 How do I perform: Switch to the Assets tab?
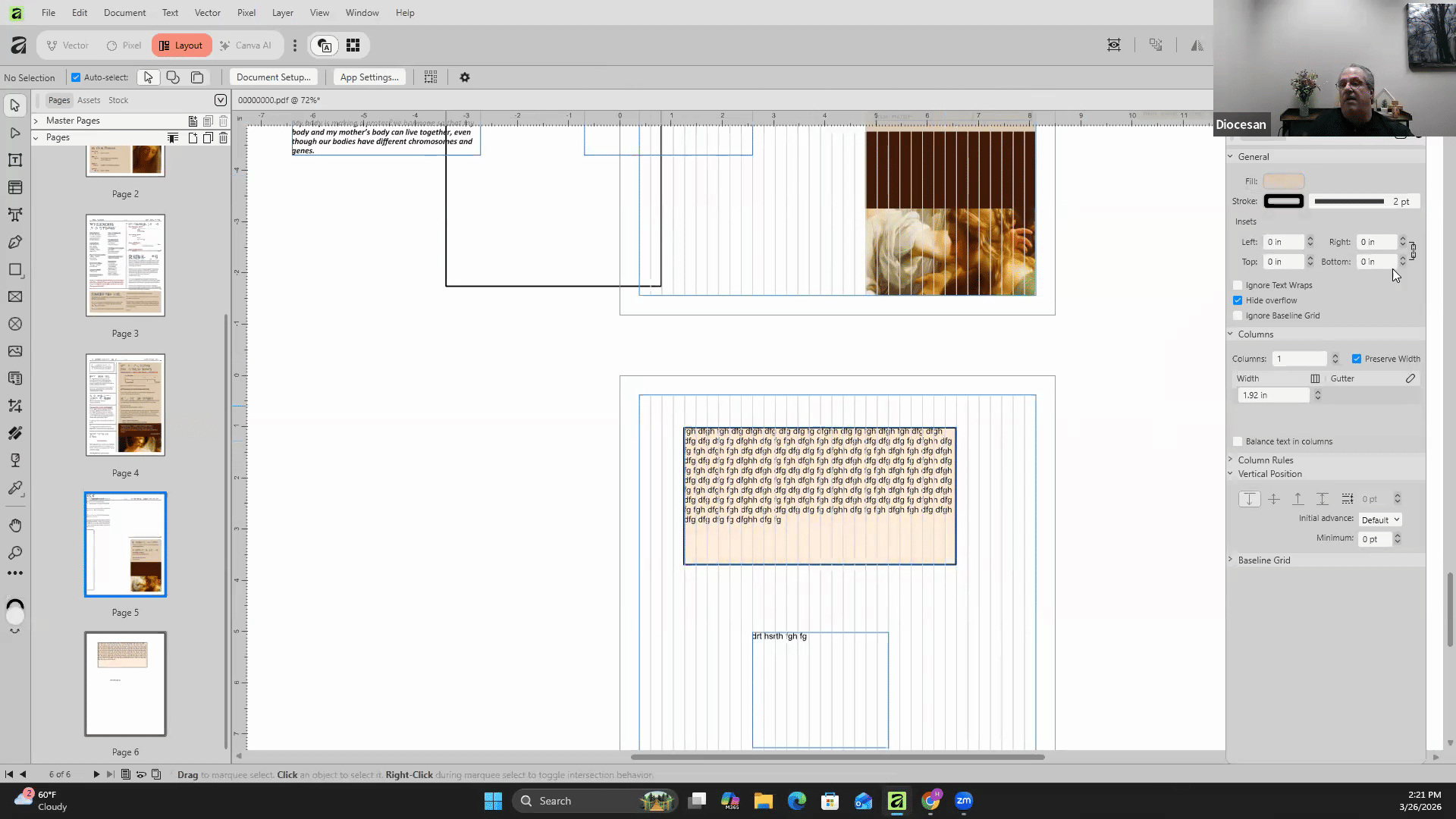(x=89, y=100)
